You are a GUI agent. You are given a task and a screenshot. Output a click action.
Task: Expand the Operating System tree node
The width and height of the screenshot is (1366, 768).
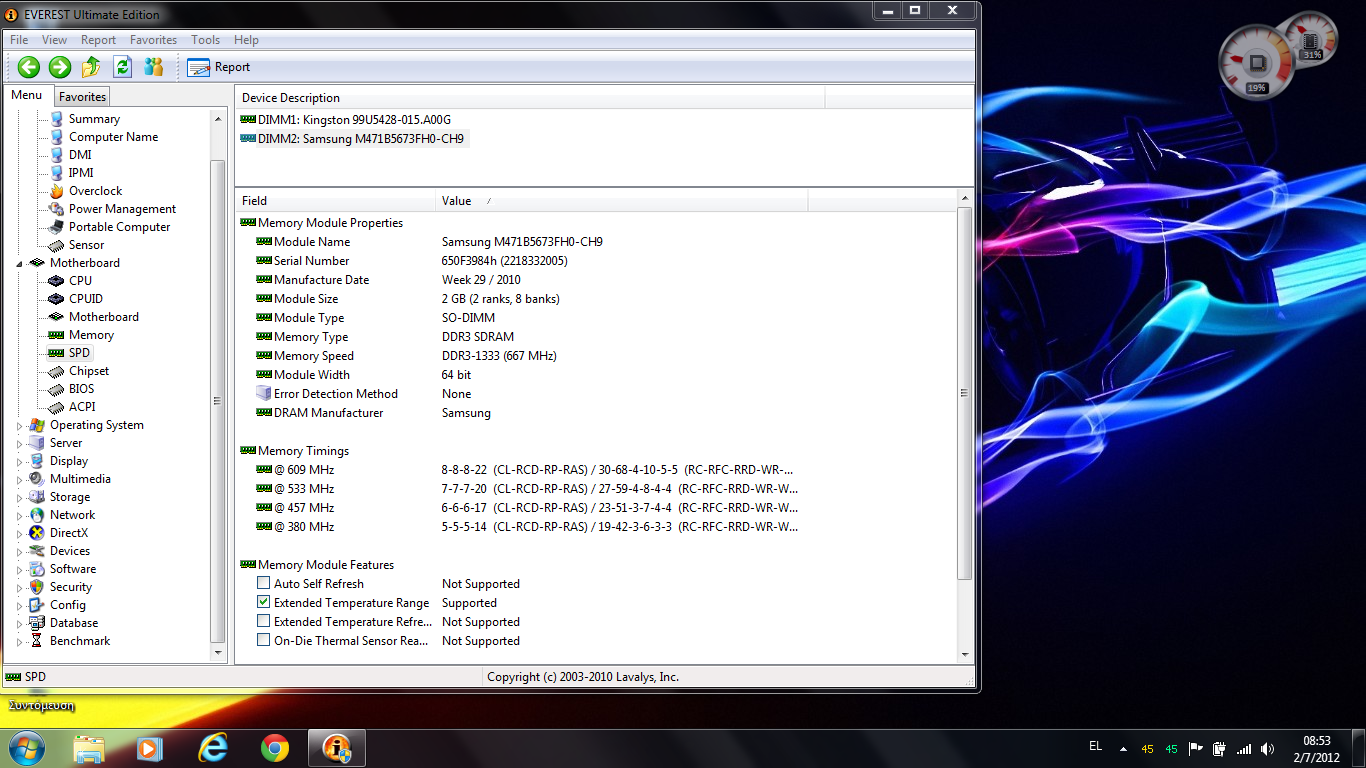20,426
